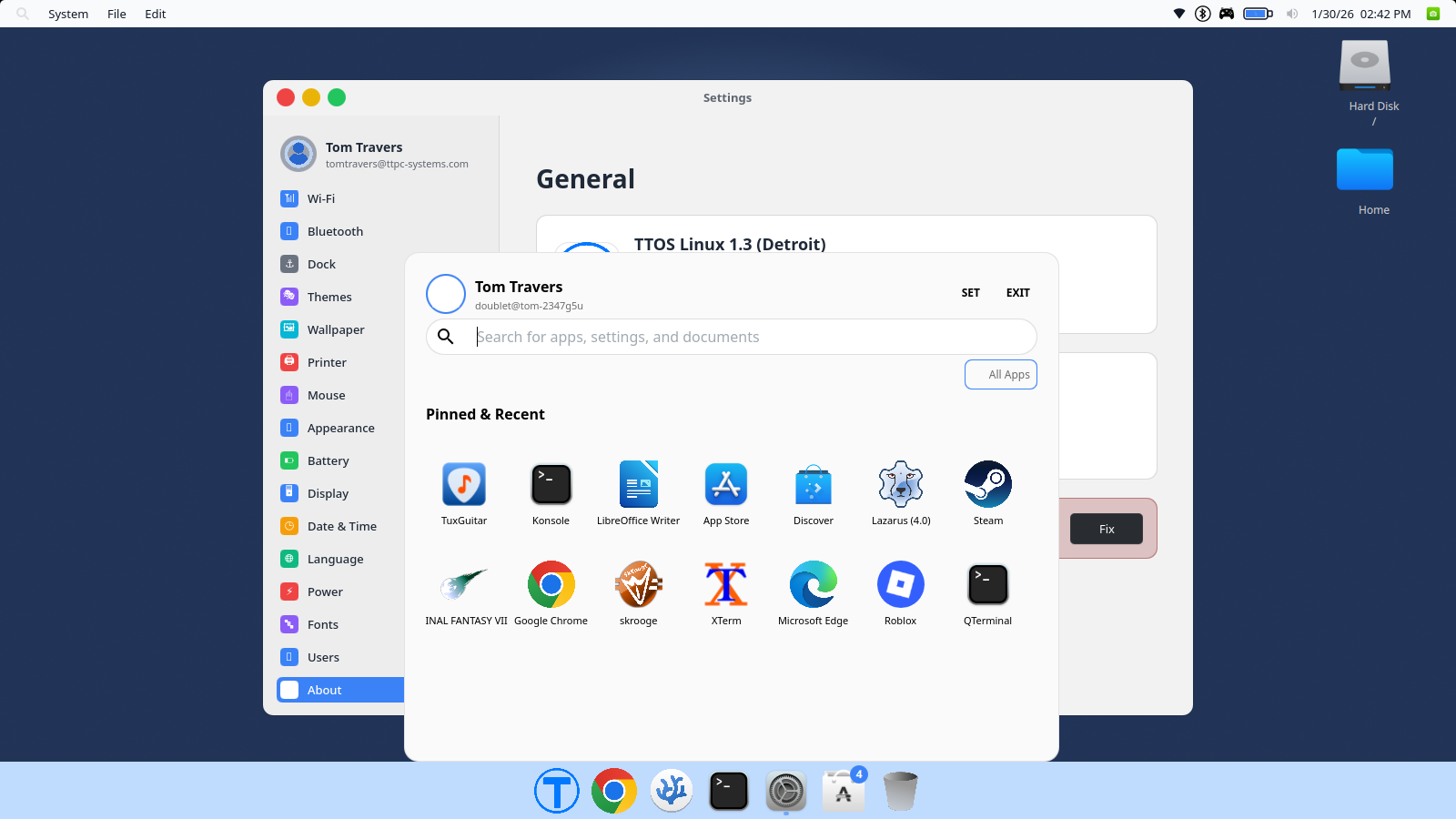
Task: Select Users in the sidebar
Action: click(x=340, y=657)
